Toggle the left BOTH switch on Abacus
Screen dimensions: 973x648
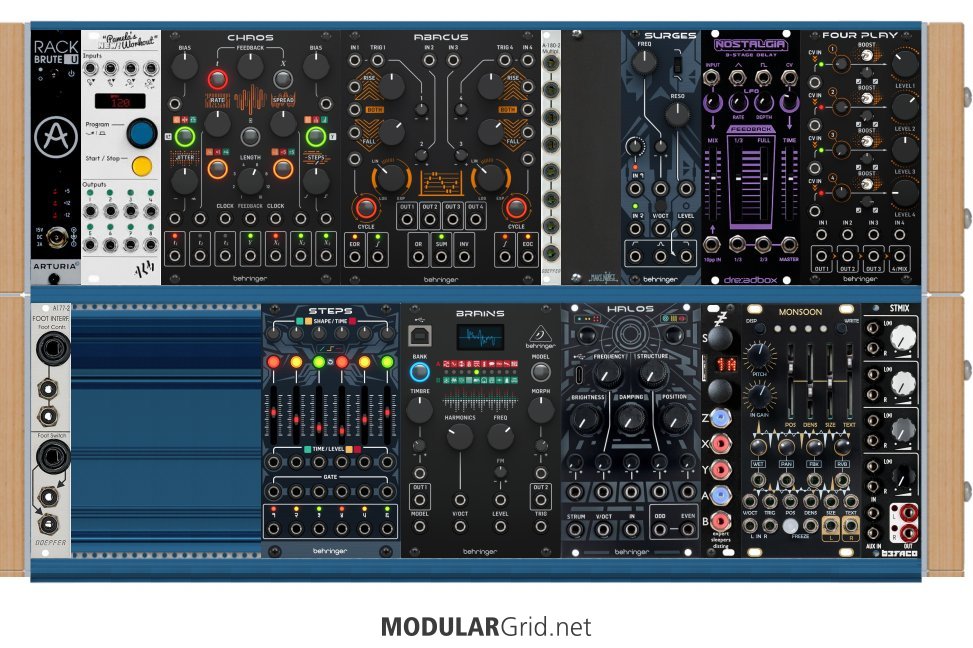[x=374, y=110]
